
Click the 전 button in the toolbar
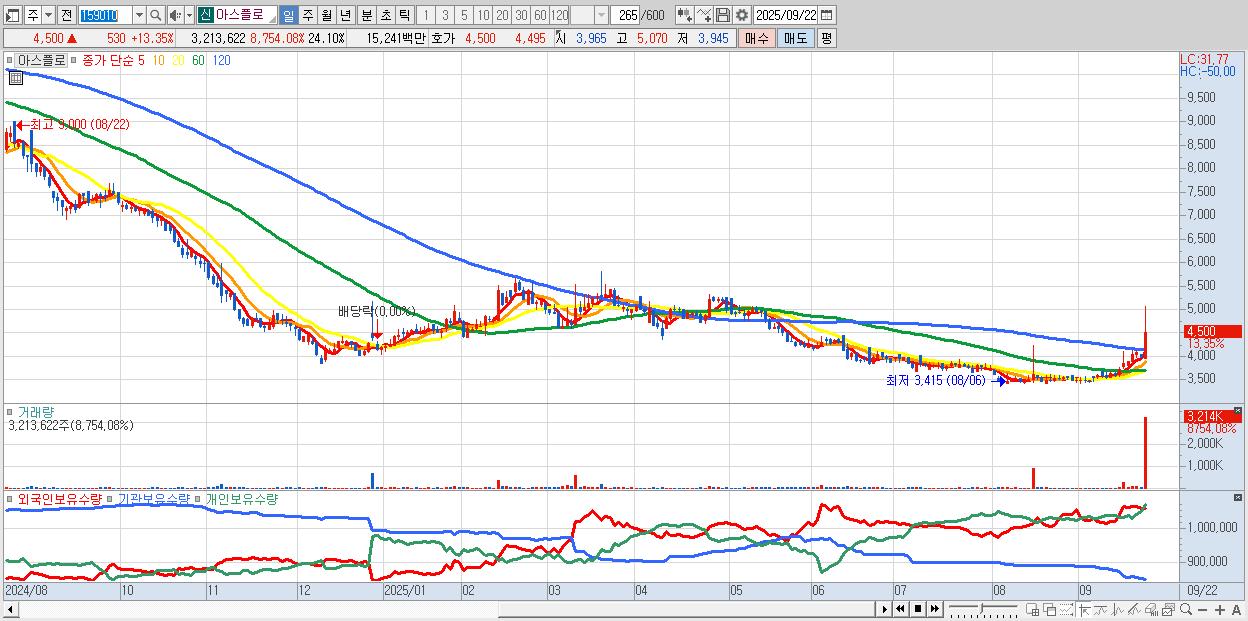(x=66, y=15)
